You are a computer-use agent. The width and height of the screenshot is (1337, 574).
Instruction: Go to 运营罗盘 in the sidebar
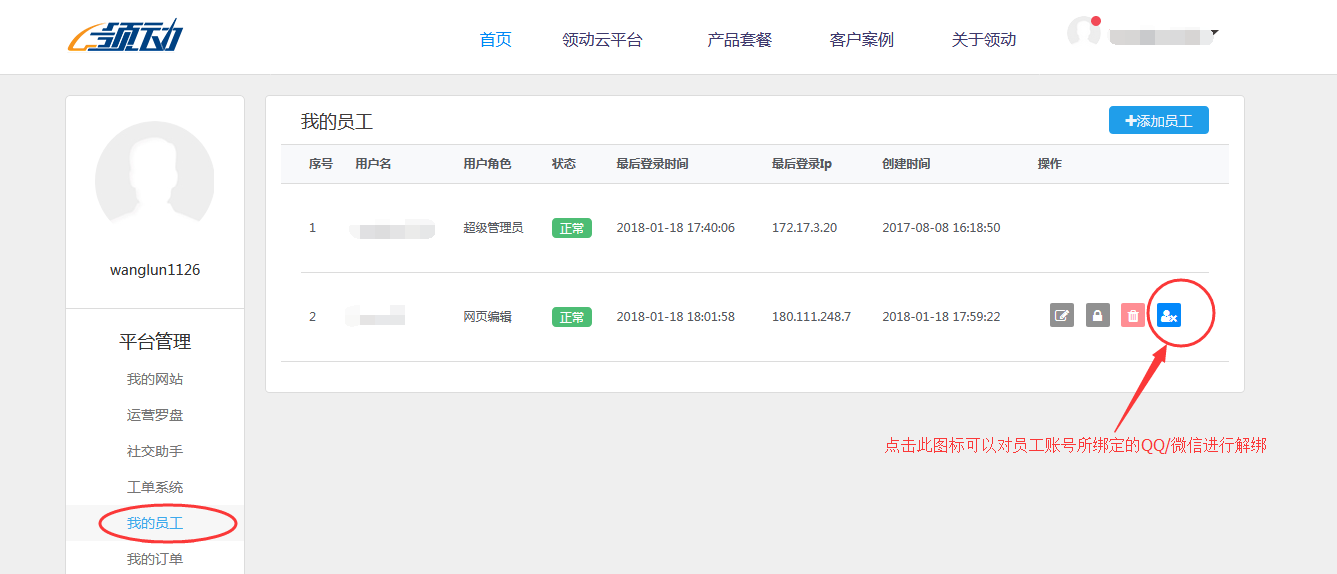coord(155,415)
